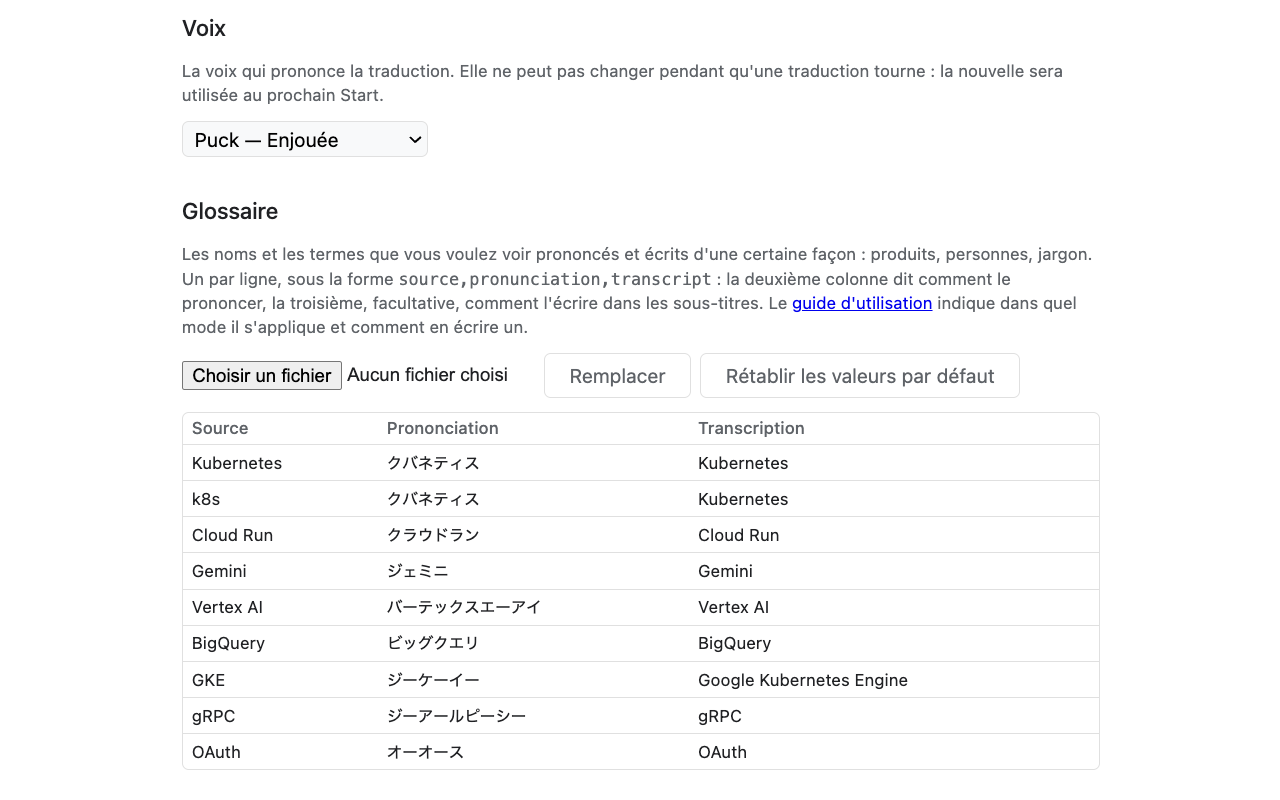Select the Vertex AI pronunciation cell
1280x800 pixels.
[464, 607]
